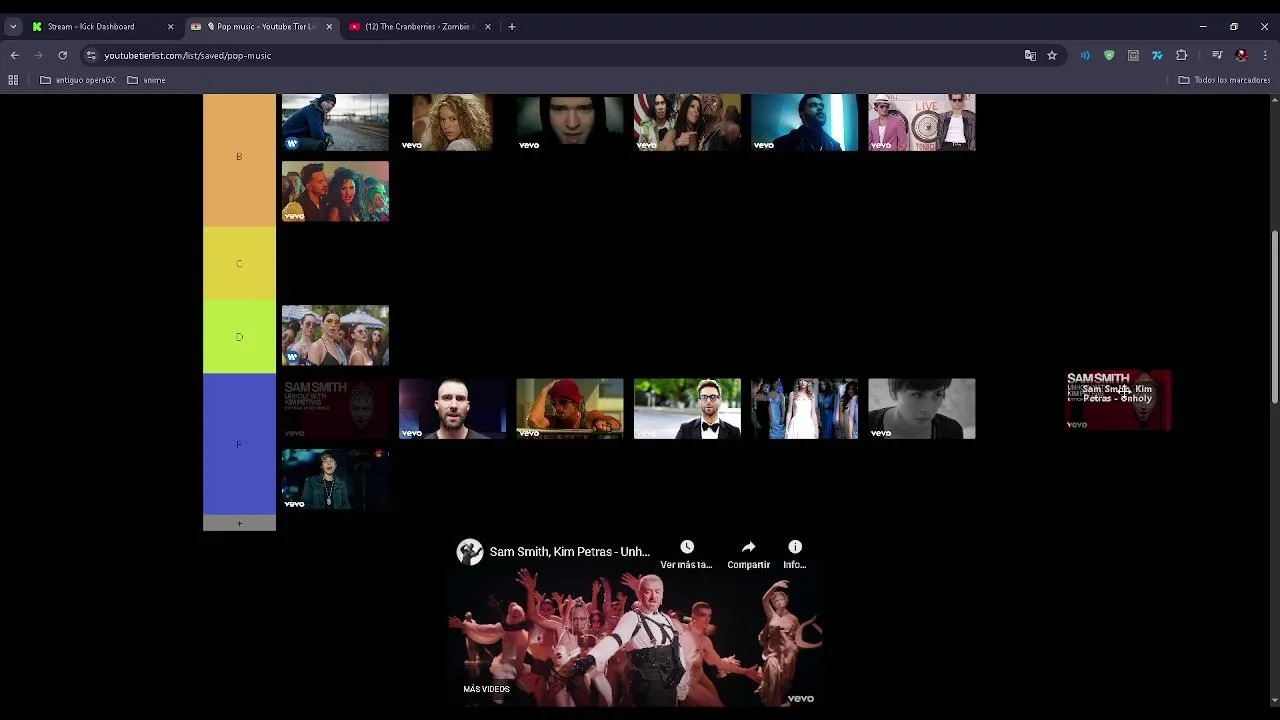Go back to the previous page

tap(14, 56)
